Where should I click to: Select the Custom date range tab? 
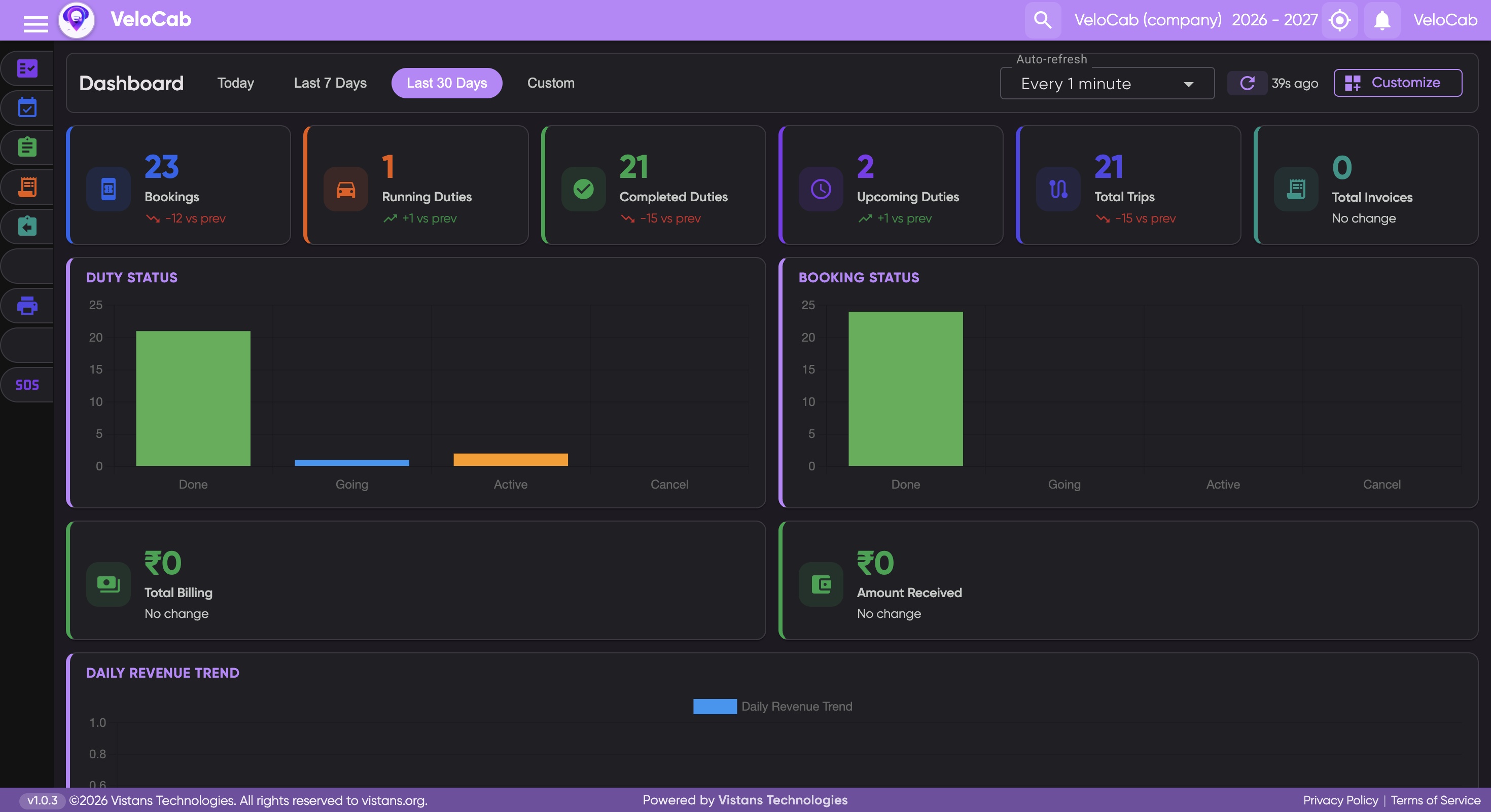[x=550, y=83]
